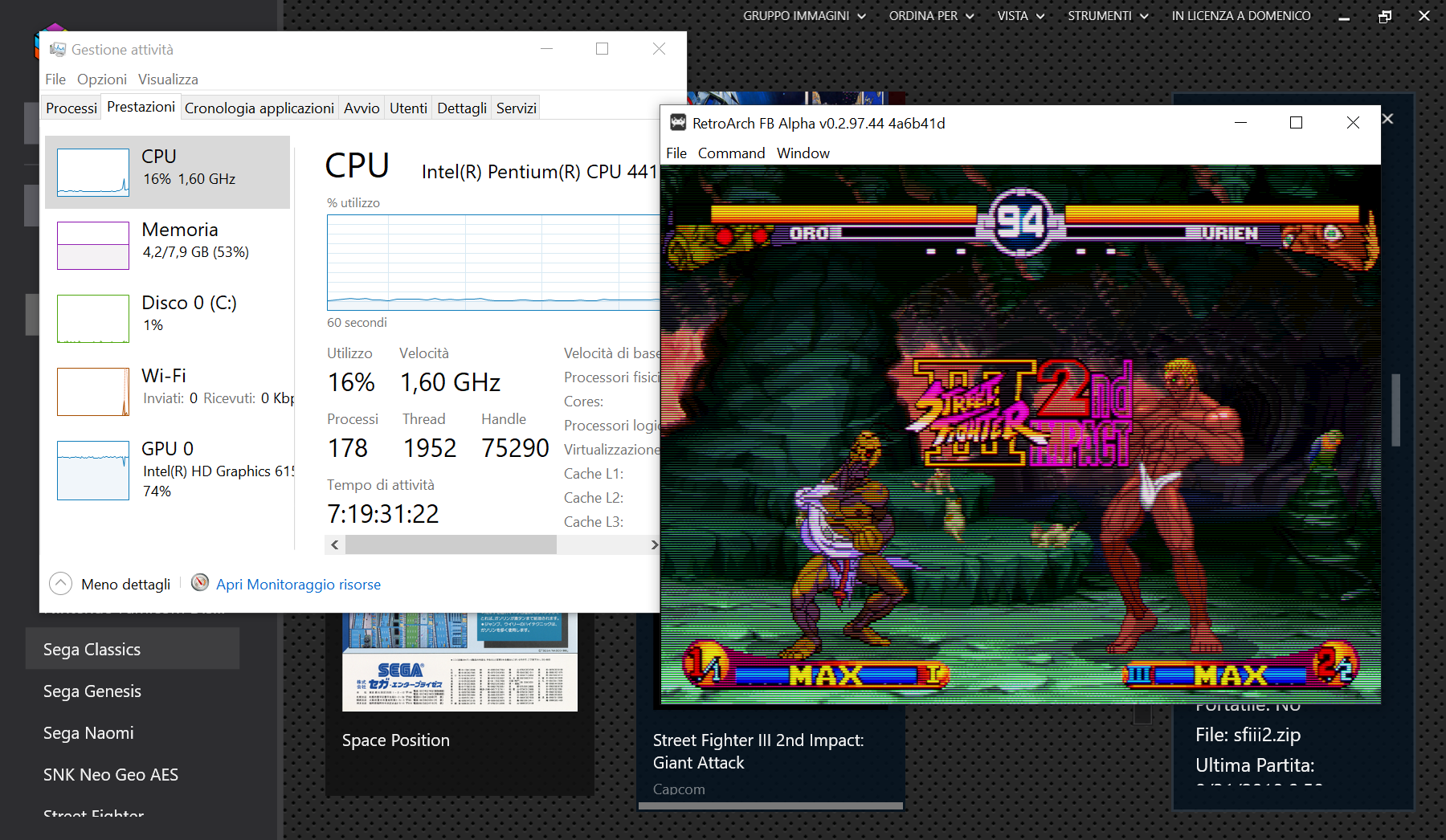Open File menu in Gestione attività
Viewport: 1446px width, 840px height.
click(55, 80)
